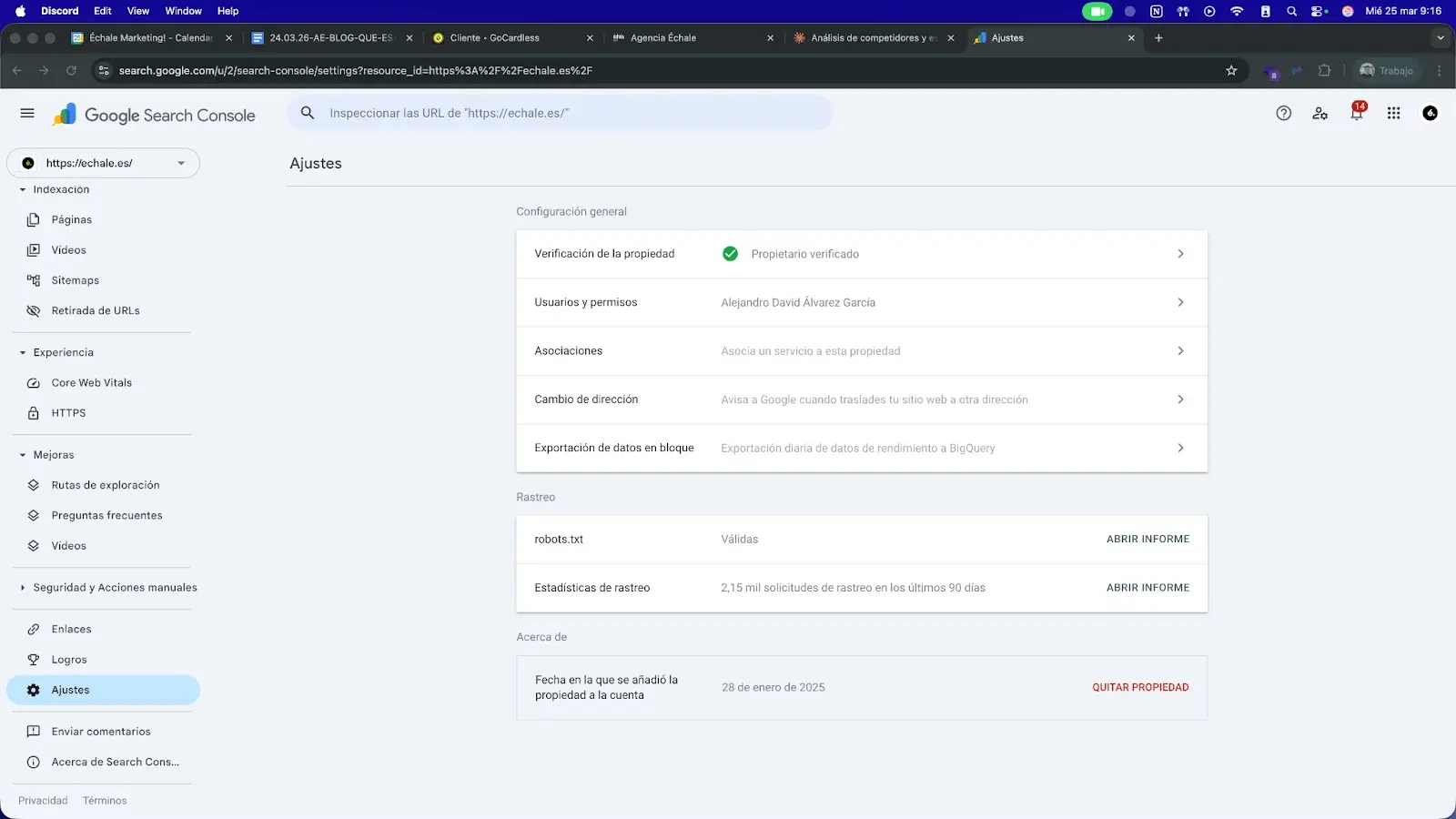The height and width of the screenshot is (819, 1456).
Task: Open the https://echale.es/ property selector
Action: (103, 162)
